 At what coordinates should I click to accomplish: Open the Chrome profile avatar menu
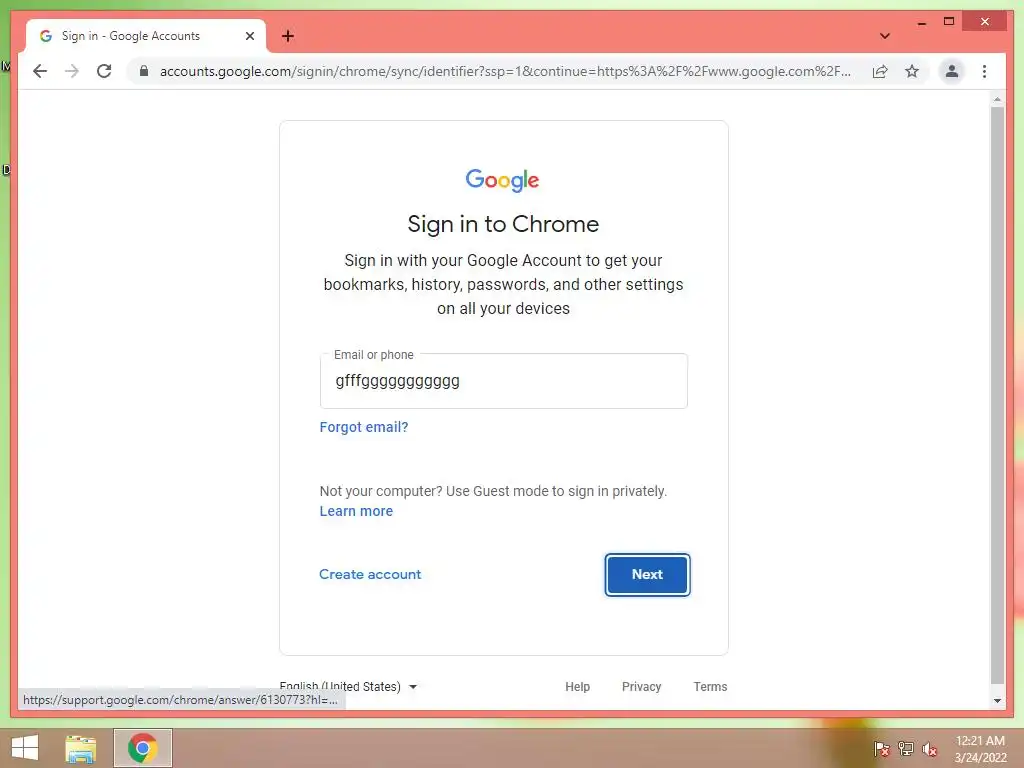point(952,71)
